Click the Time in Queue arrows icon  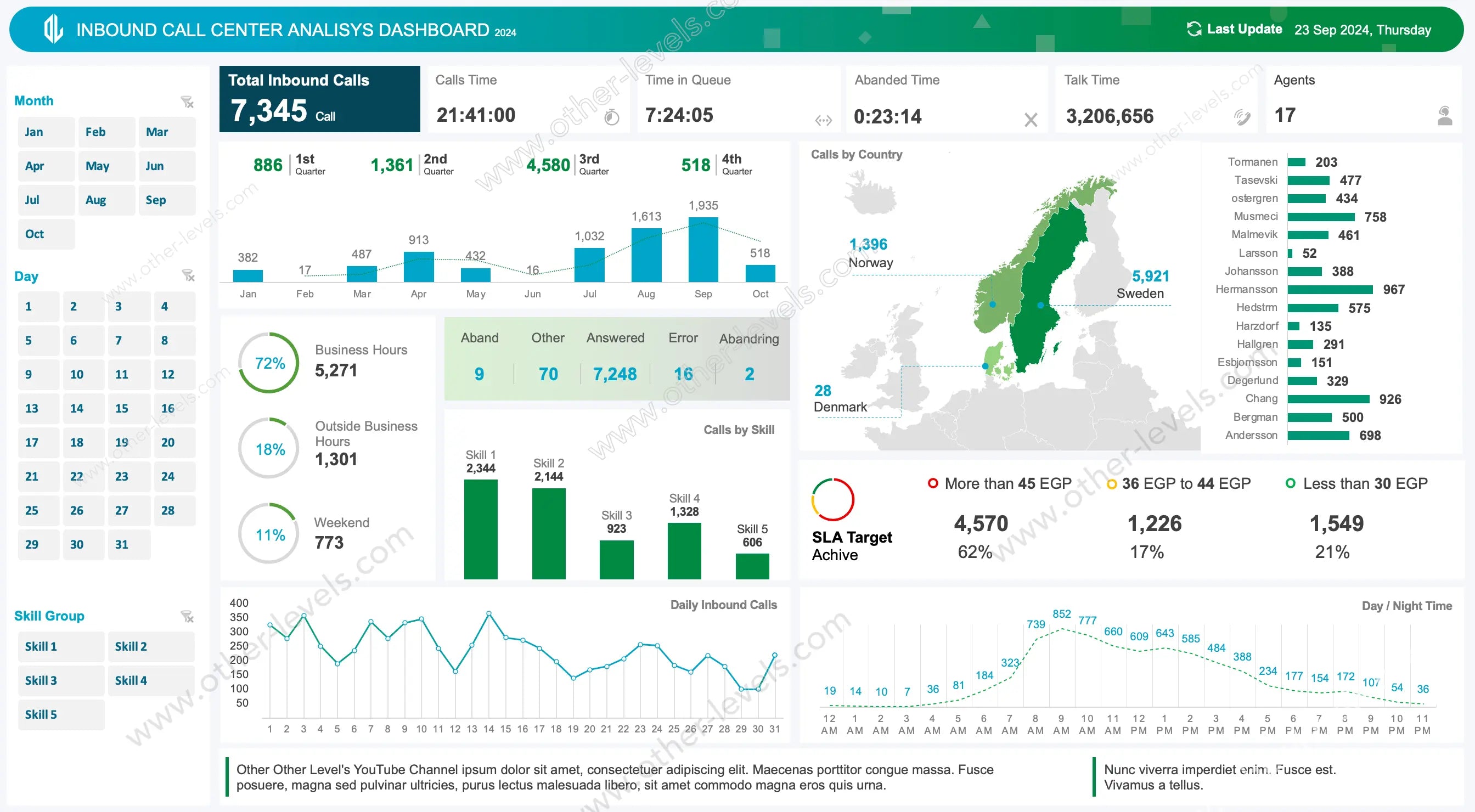[x=824, y=120]
